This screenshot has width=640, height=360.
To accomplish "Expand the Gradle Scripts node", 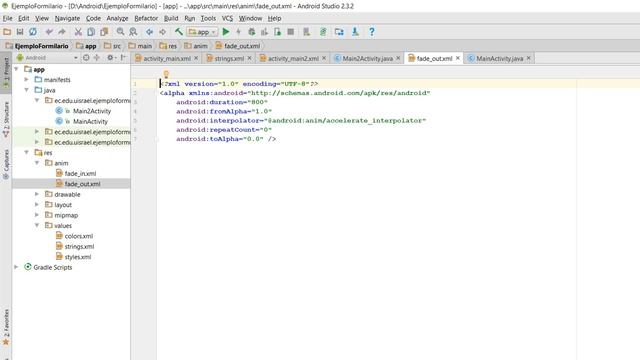I will [16, 267].
